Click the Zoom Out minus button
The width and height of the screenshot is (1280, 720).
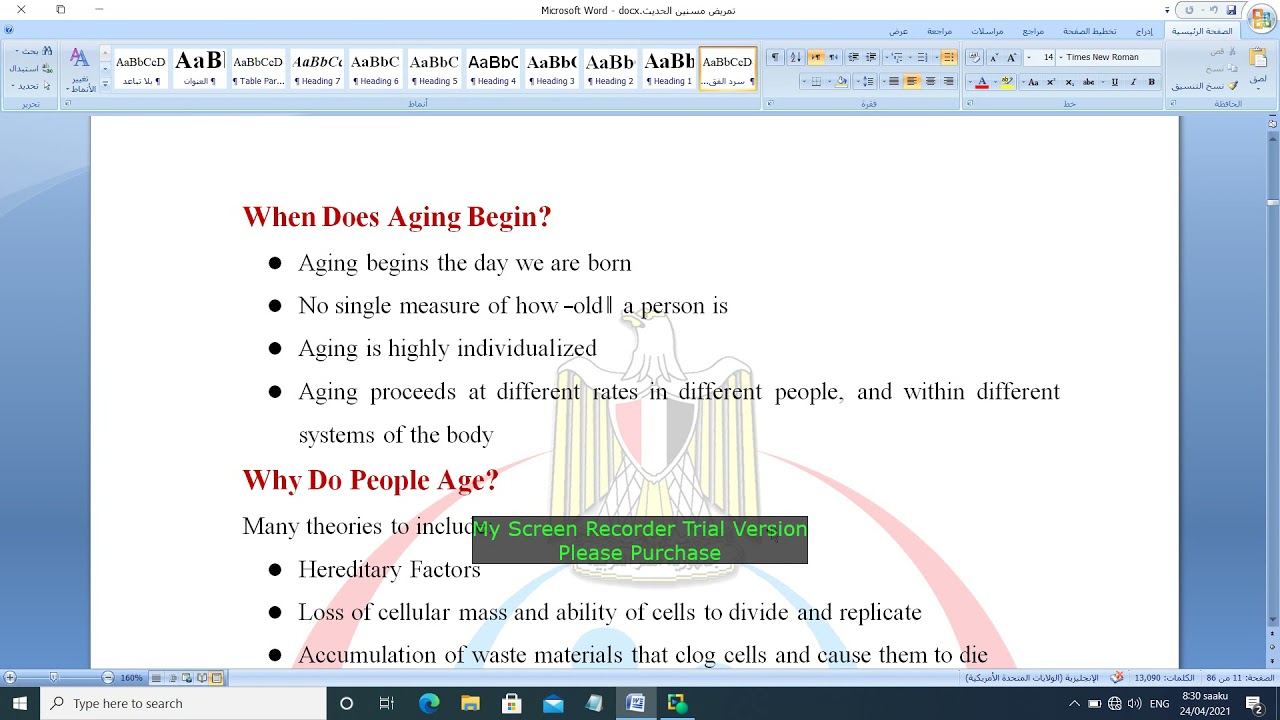pos(108,678)
